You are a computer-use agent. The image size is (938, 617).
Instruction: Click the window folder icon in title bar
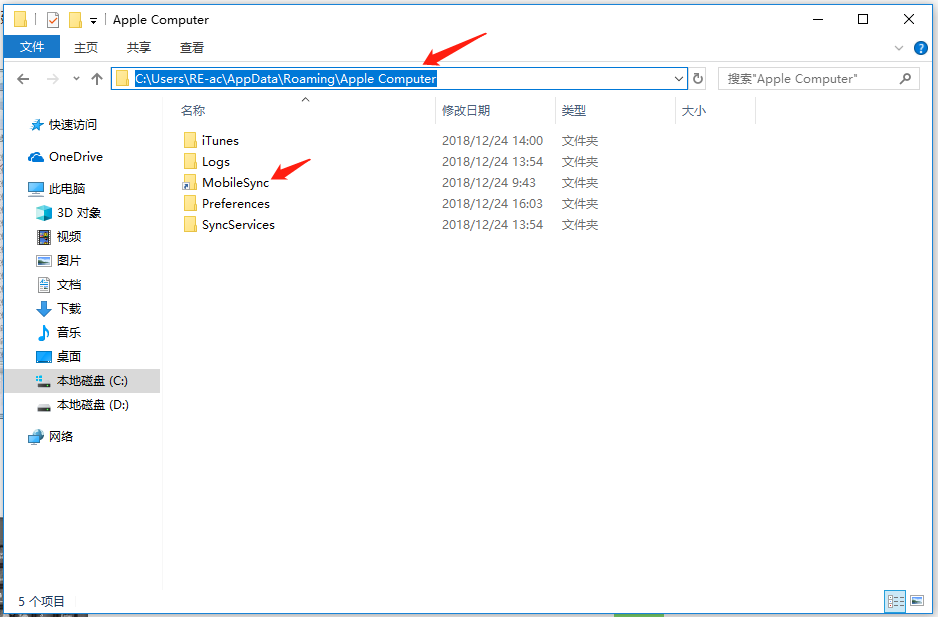pos(20,19)
